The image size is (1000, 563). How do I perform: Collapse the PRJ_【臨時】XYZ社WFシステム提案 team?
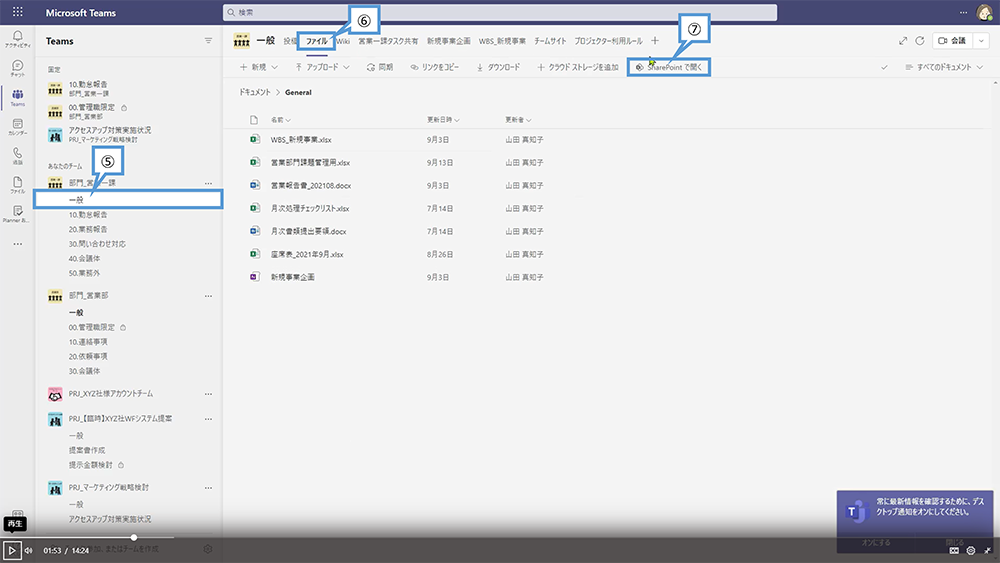click(x=120, y=419)
